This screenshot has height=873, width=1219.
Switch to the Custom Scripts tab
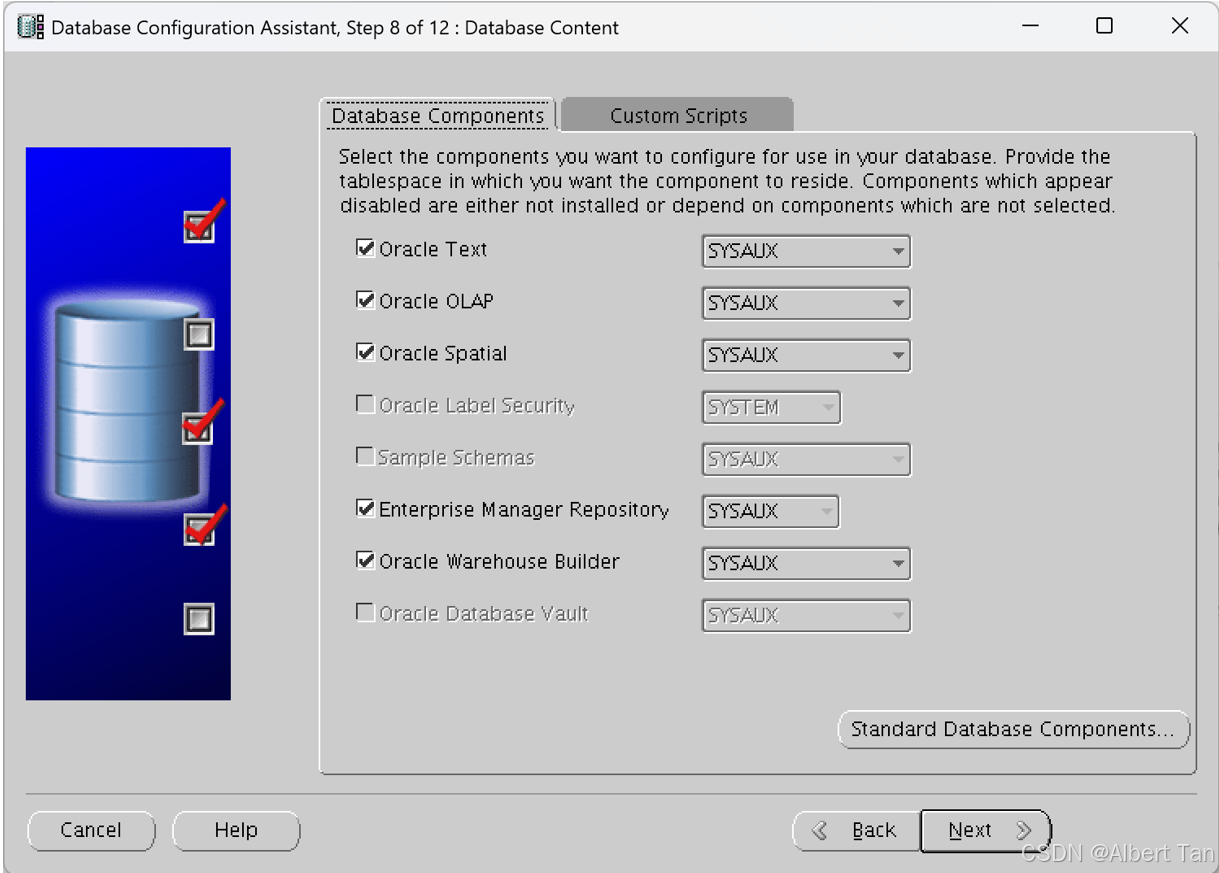click(678, 116)
